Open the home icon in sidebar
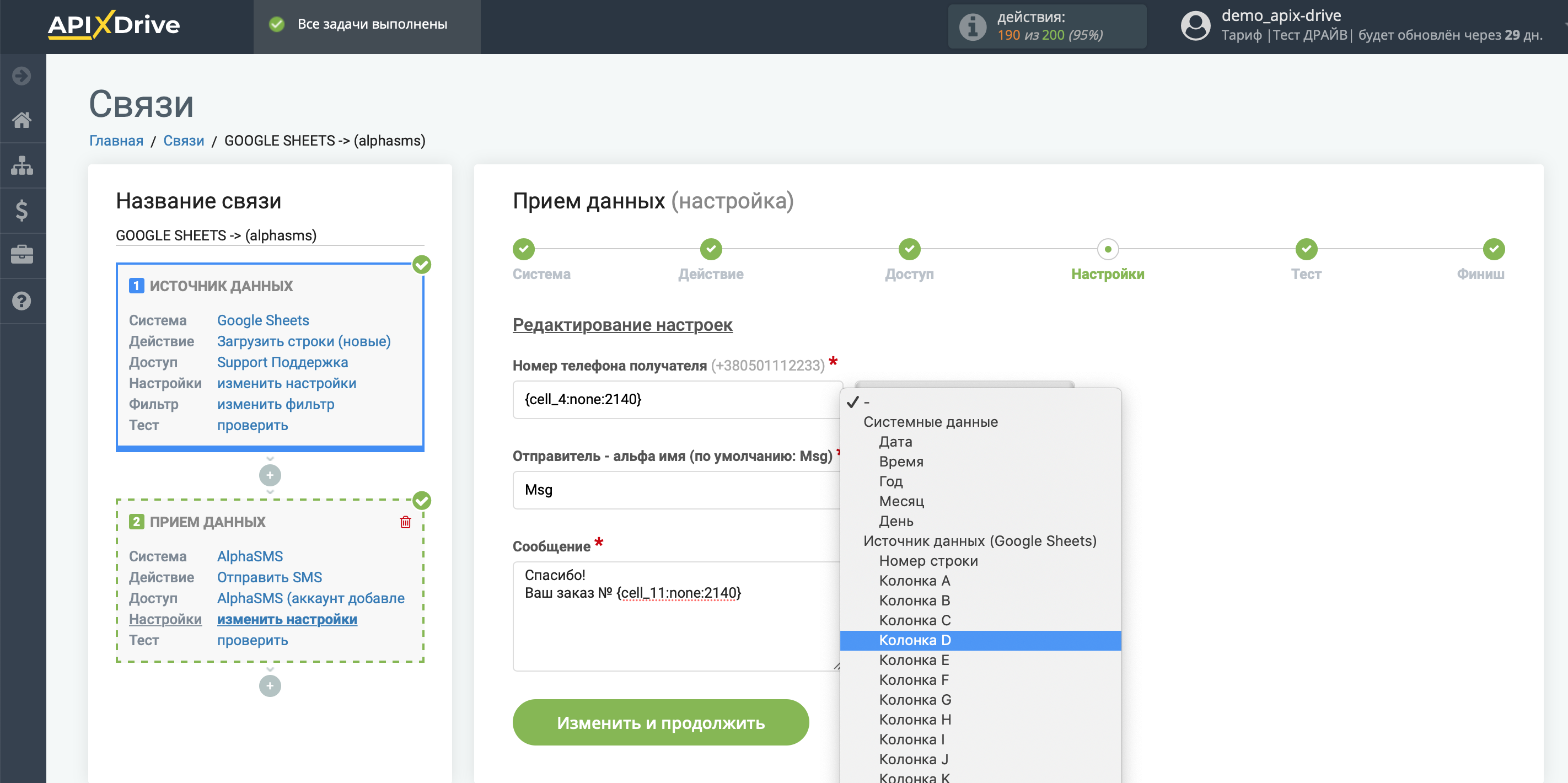 [22, 120]
